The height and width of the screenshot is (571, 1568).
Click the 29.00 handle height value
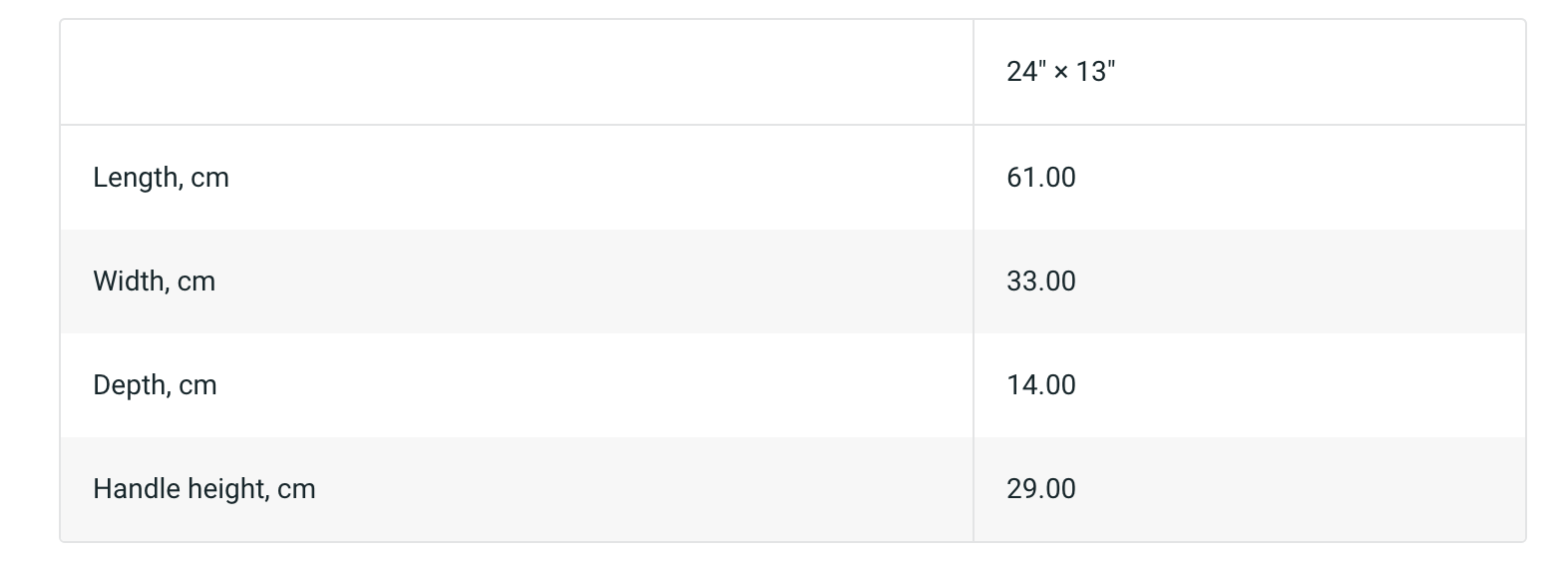(x=1040, y=489)
